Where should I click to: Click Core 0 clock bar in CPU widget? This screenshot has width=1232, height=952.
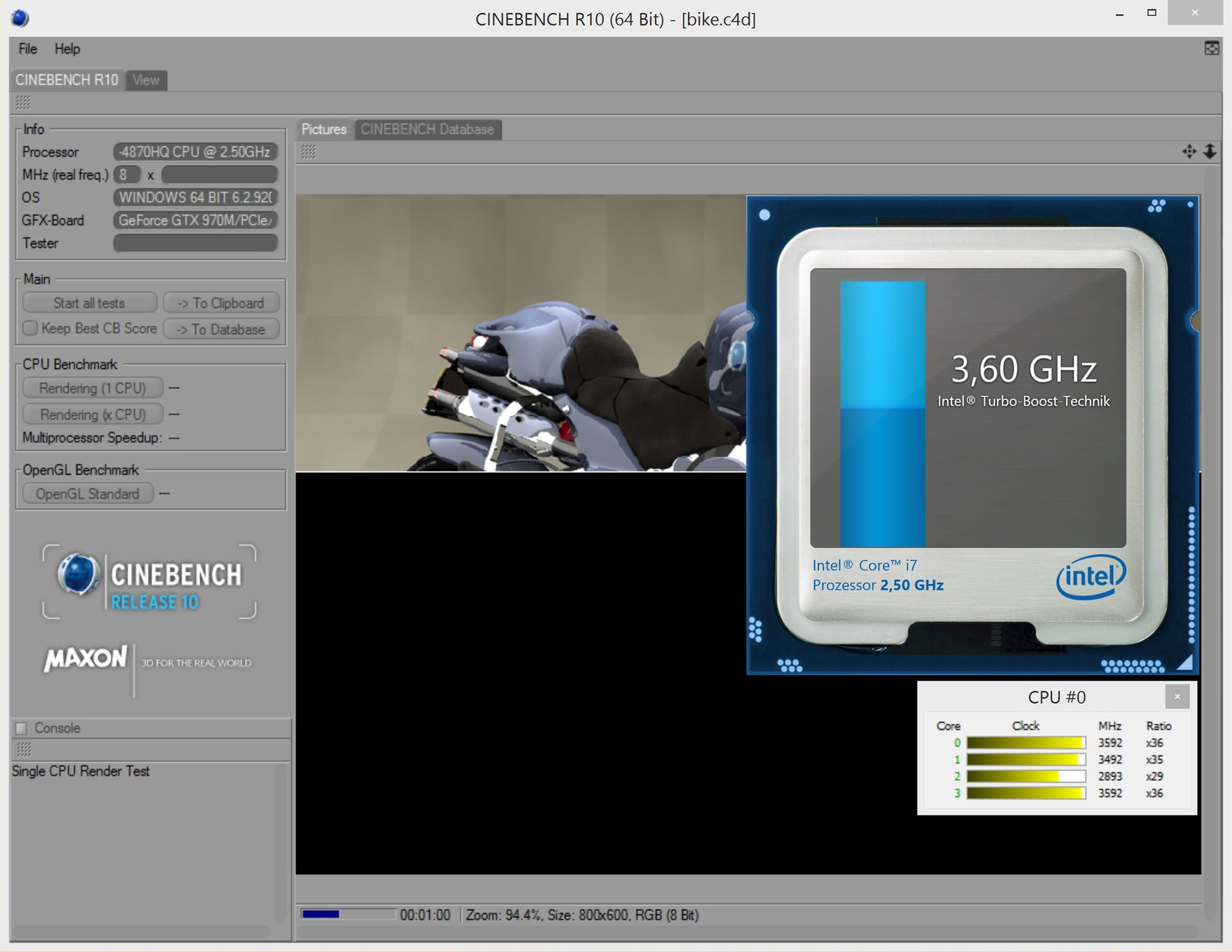coord(1026,743)
